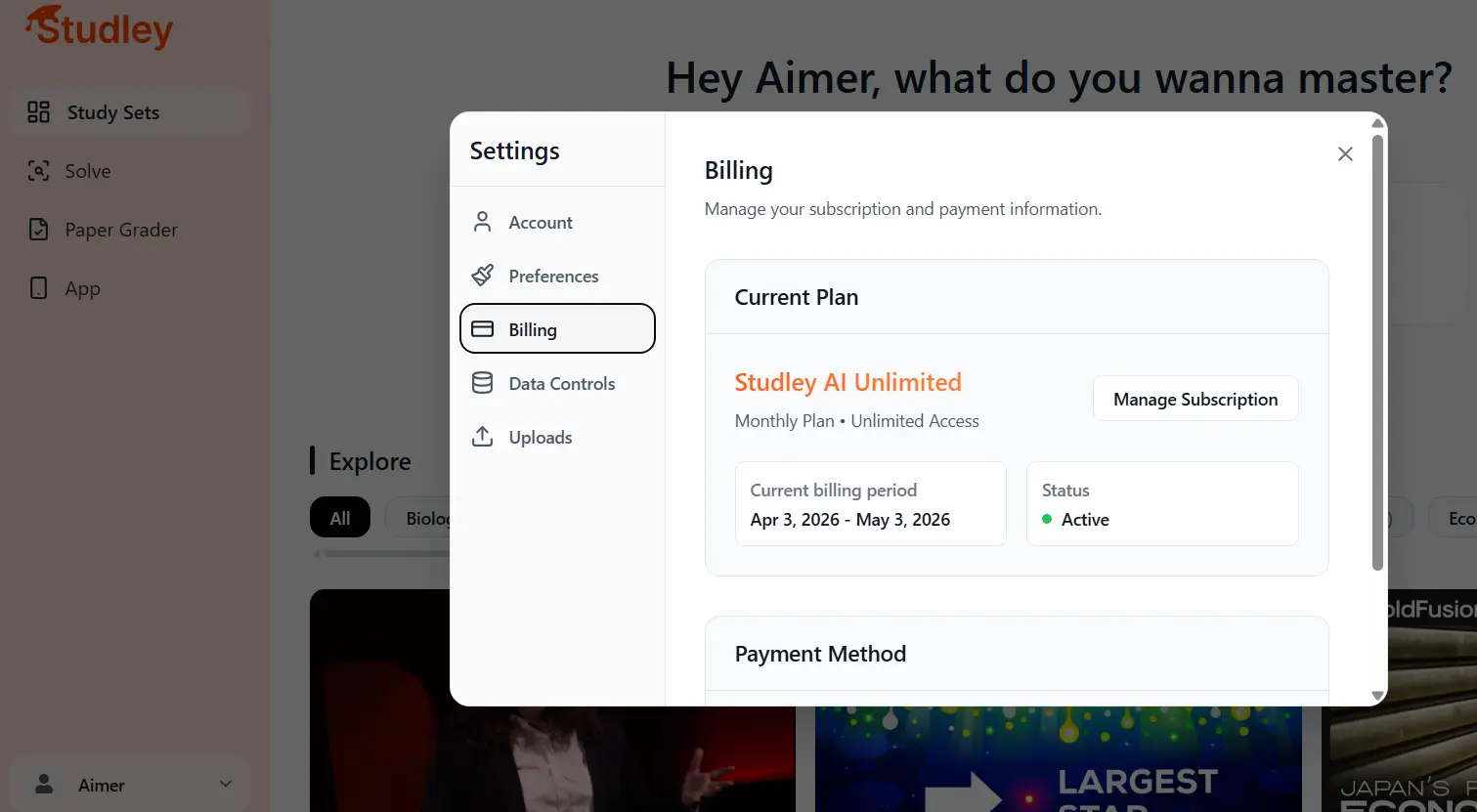This screenshot has height=812, width=1477.
Task: Click the App phone icon in sidebar
Action: click(x=38, y=288)
